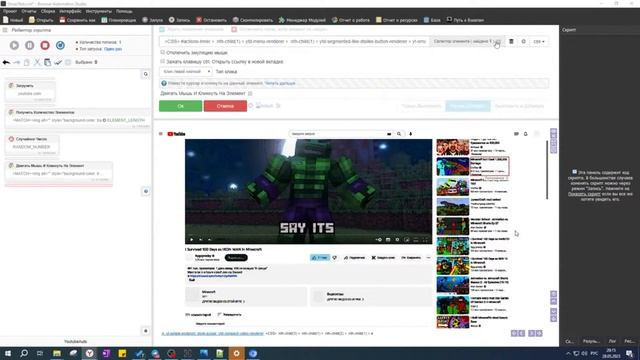Screen dimensions: 640x360
Task: Click the YouTube hamburger menu icon
Action: pyautogui.click(x=161, y=134)
